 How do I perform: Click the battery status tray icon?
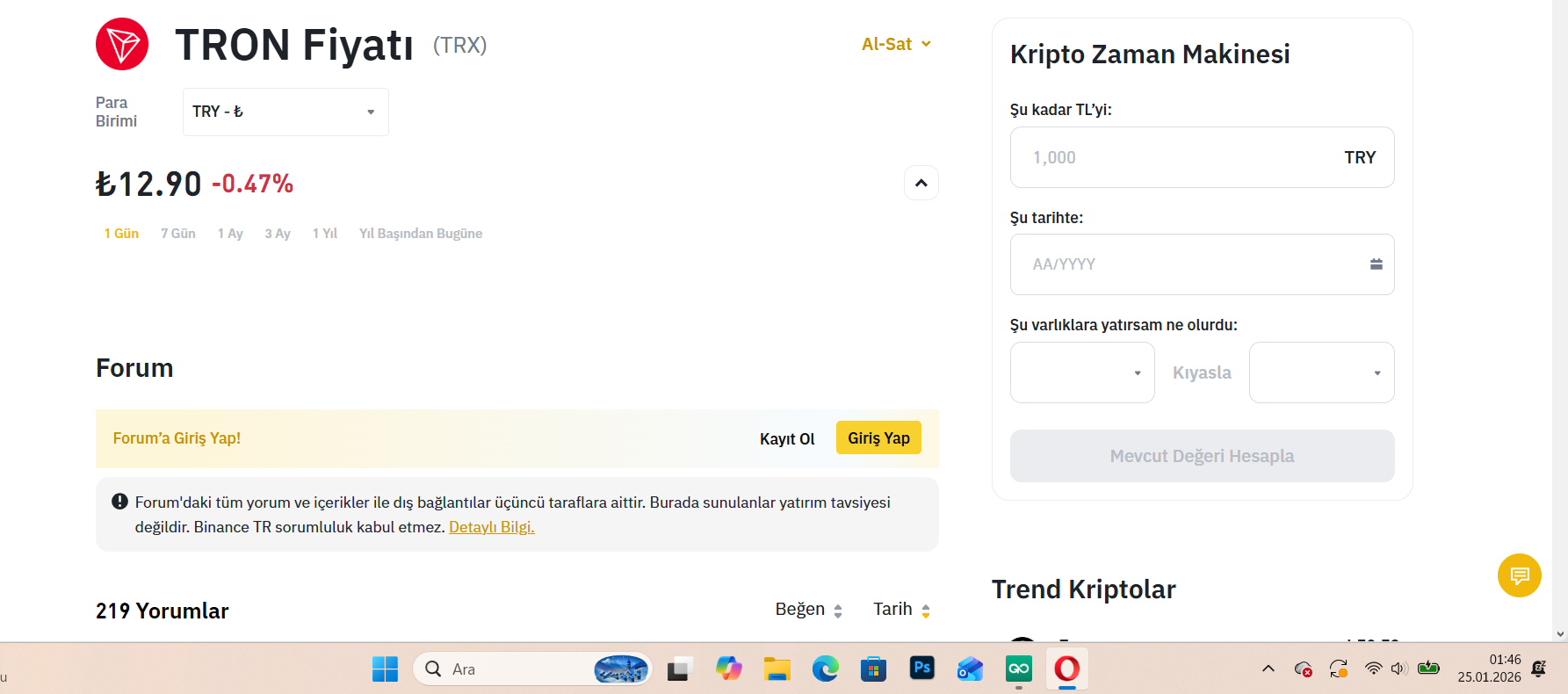1429,669
